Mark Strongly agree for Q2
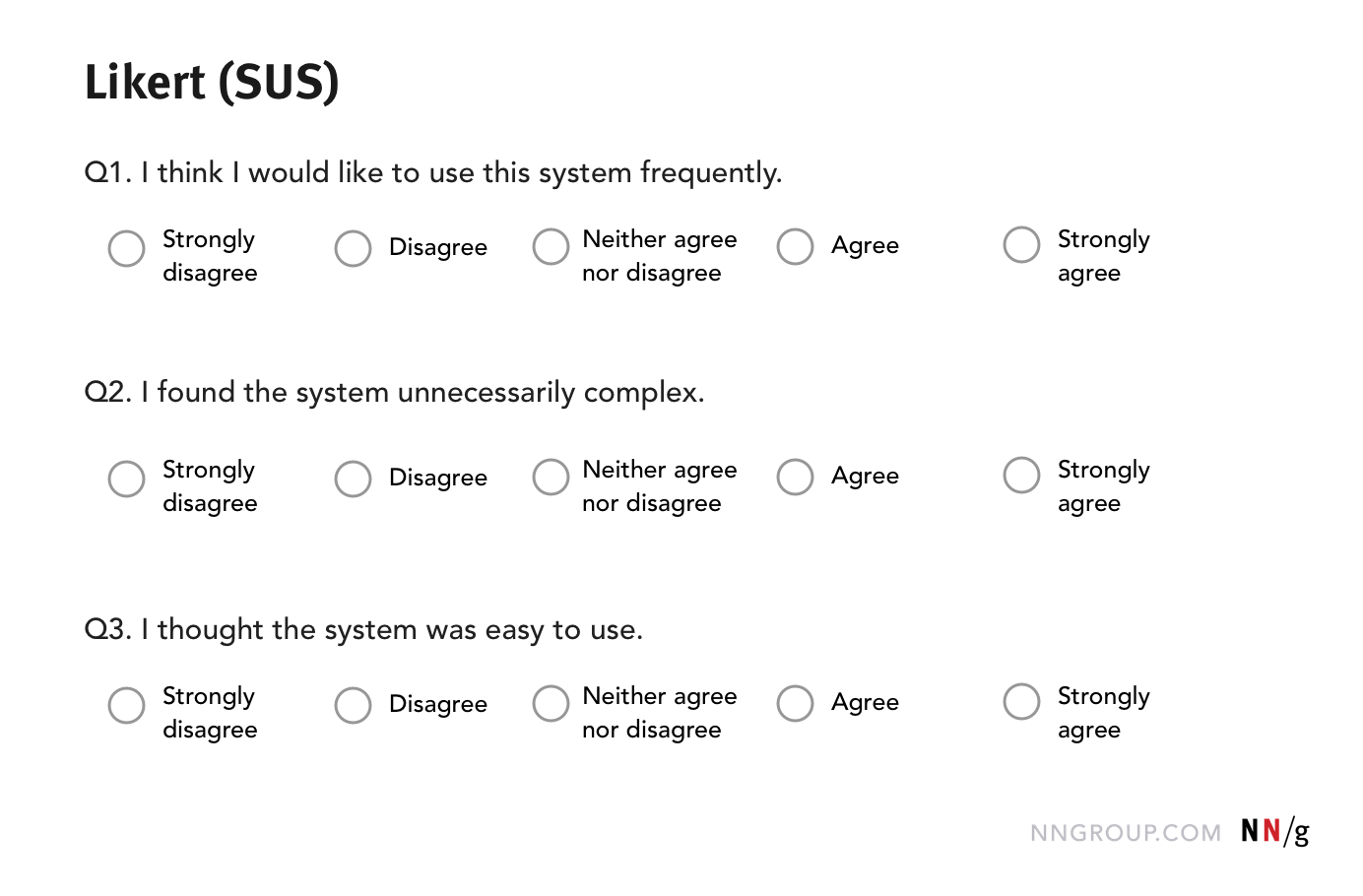The width and height of the screenshot is (1363, 896). (1021, 476)
